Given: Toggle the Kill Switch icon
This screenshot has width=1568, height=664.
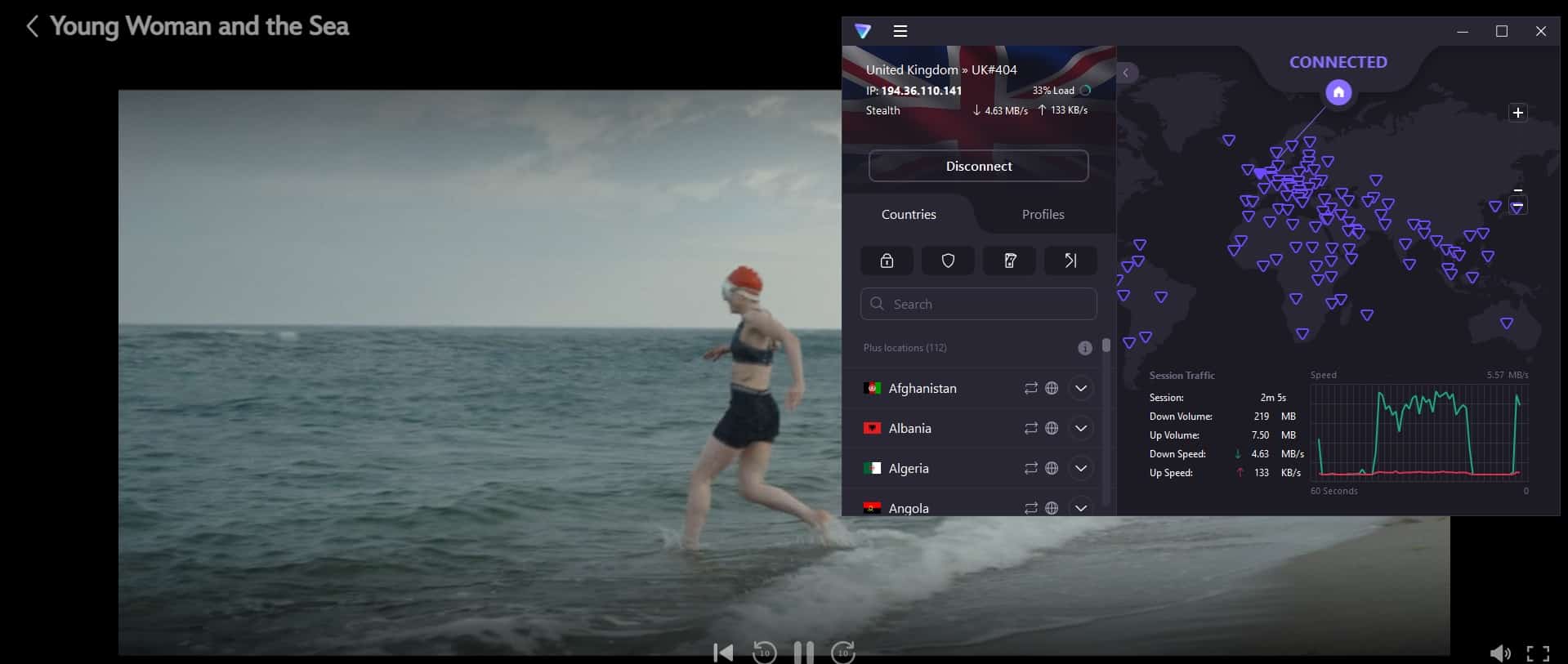Looking at the screenshot, I should tap(1009, 261).
